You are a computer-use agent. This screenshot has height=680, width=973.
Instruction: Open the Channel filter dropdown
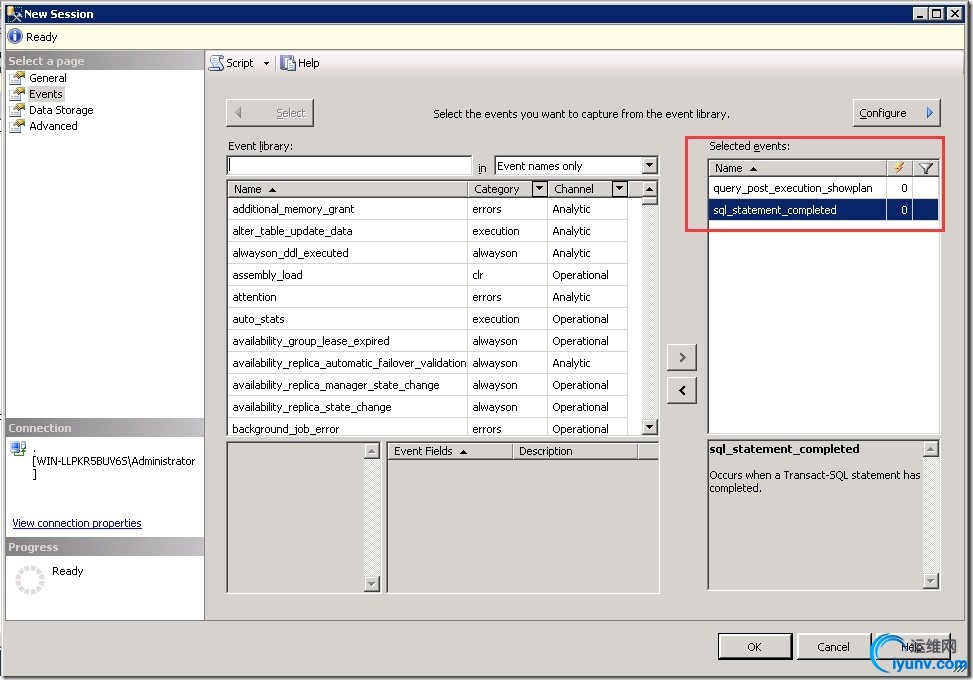619,189
